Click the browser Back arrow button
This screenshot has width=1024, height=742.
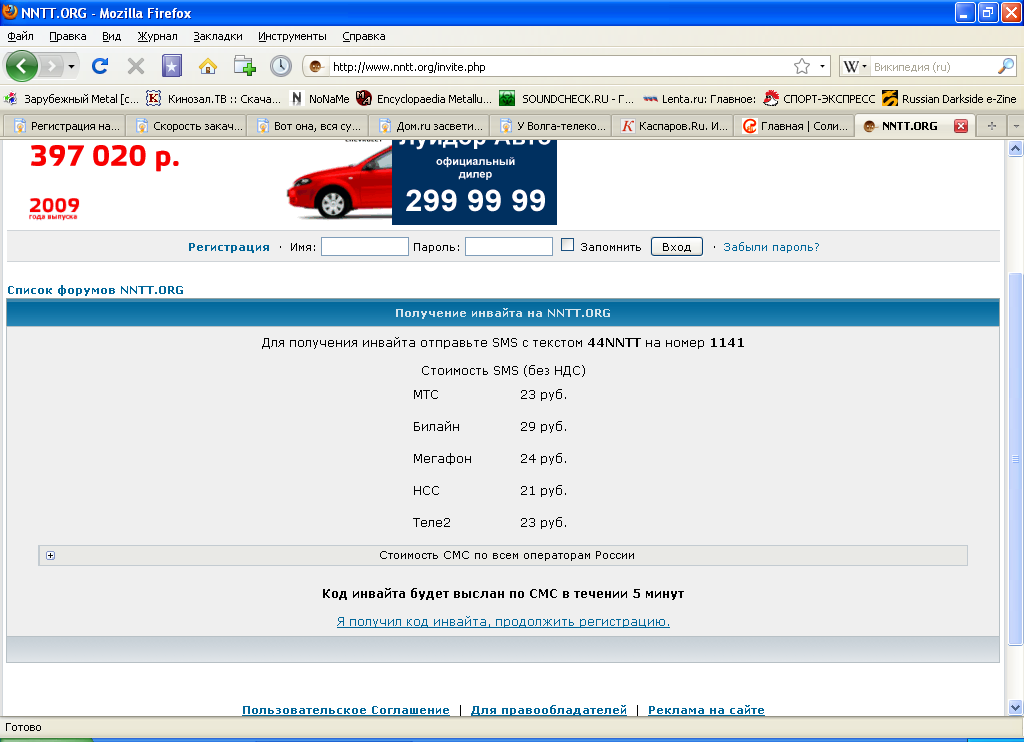21,66
